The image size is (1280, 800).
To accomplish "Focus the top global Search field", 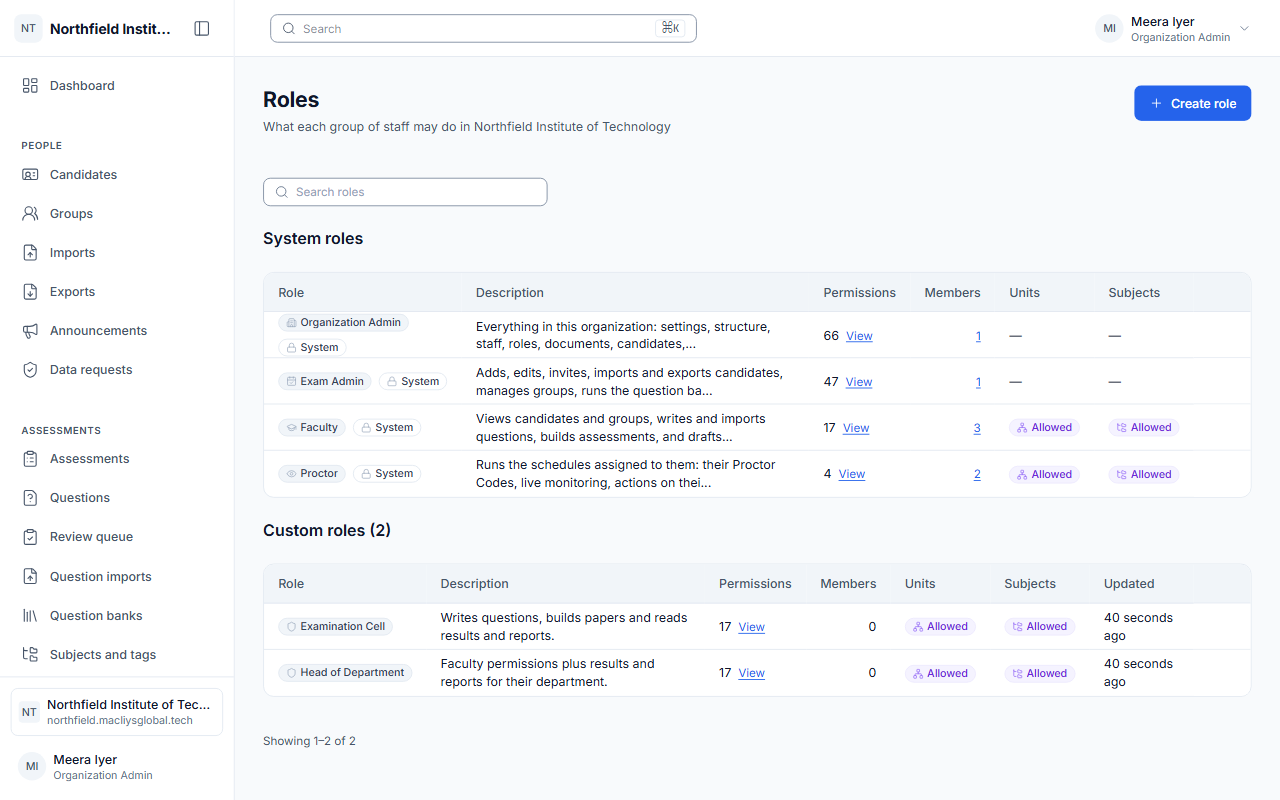I will (x=483, y=29).
